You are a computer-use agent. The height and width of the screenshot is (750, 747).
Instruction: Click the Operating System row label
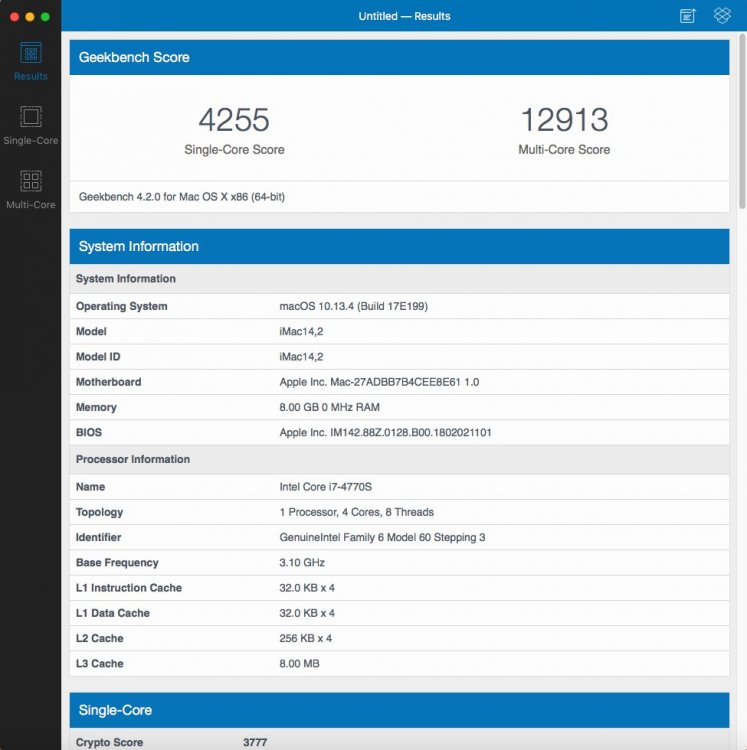[121, 306]
